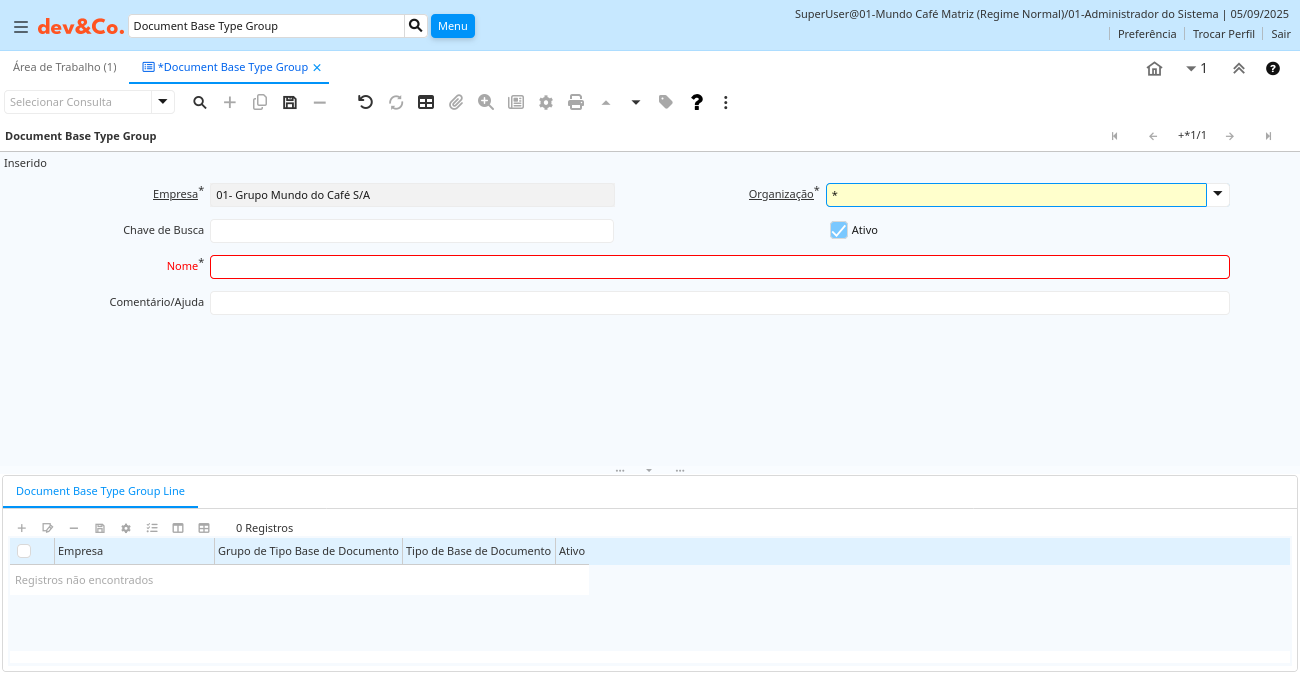Switch to Área de Trabalho tab
This screenshot has height=674, width=1300.
click(64, 67)
